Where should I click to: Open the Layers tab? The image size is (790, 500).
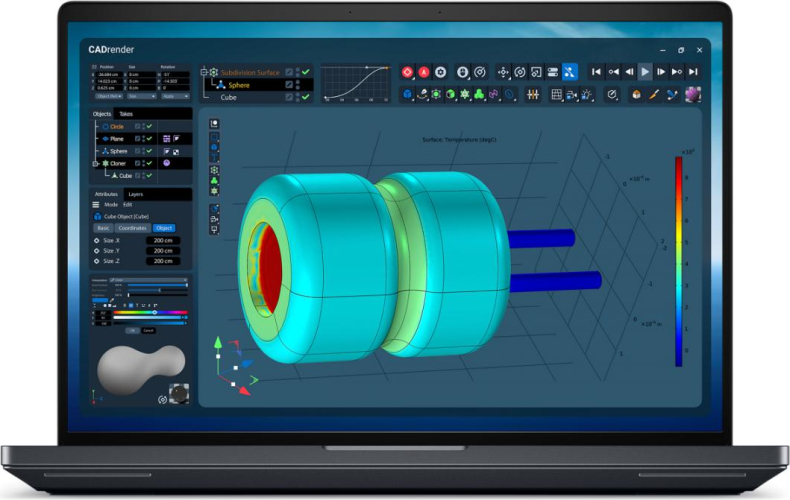click(x=136, y=193)
